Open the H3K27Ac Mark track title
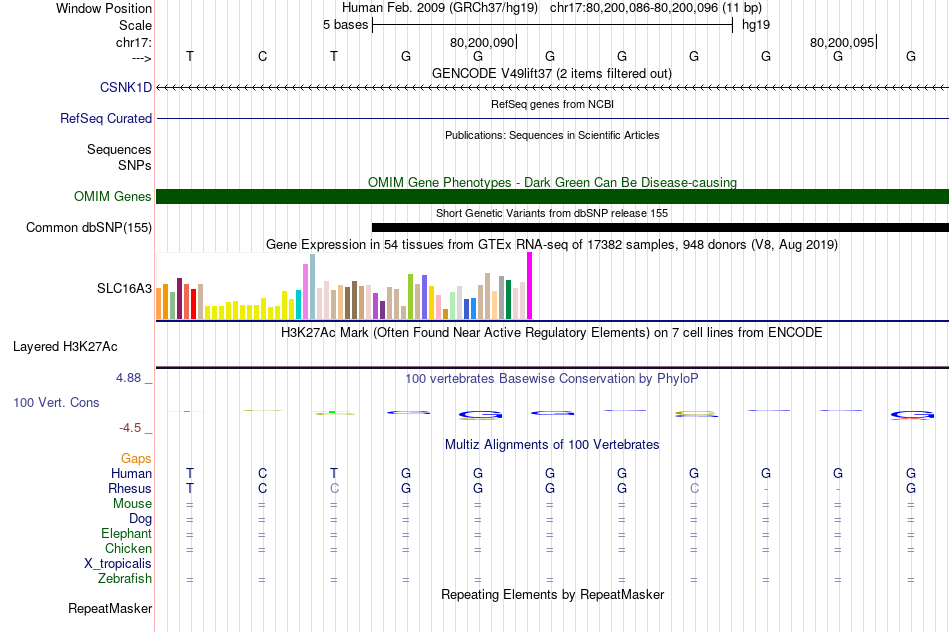Viewport: 950px width, 632px height. coord(552,333)
